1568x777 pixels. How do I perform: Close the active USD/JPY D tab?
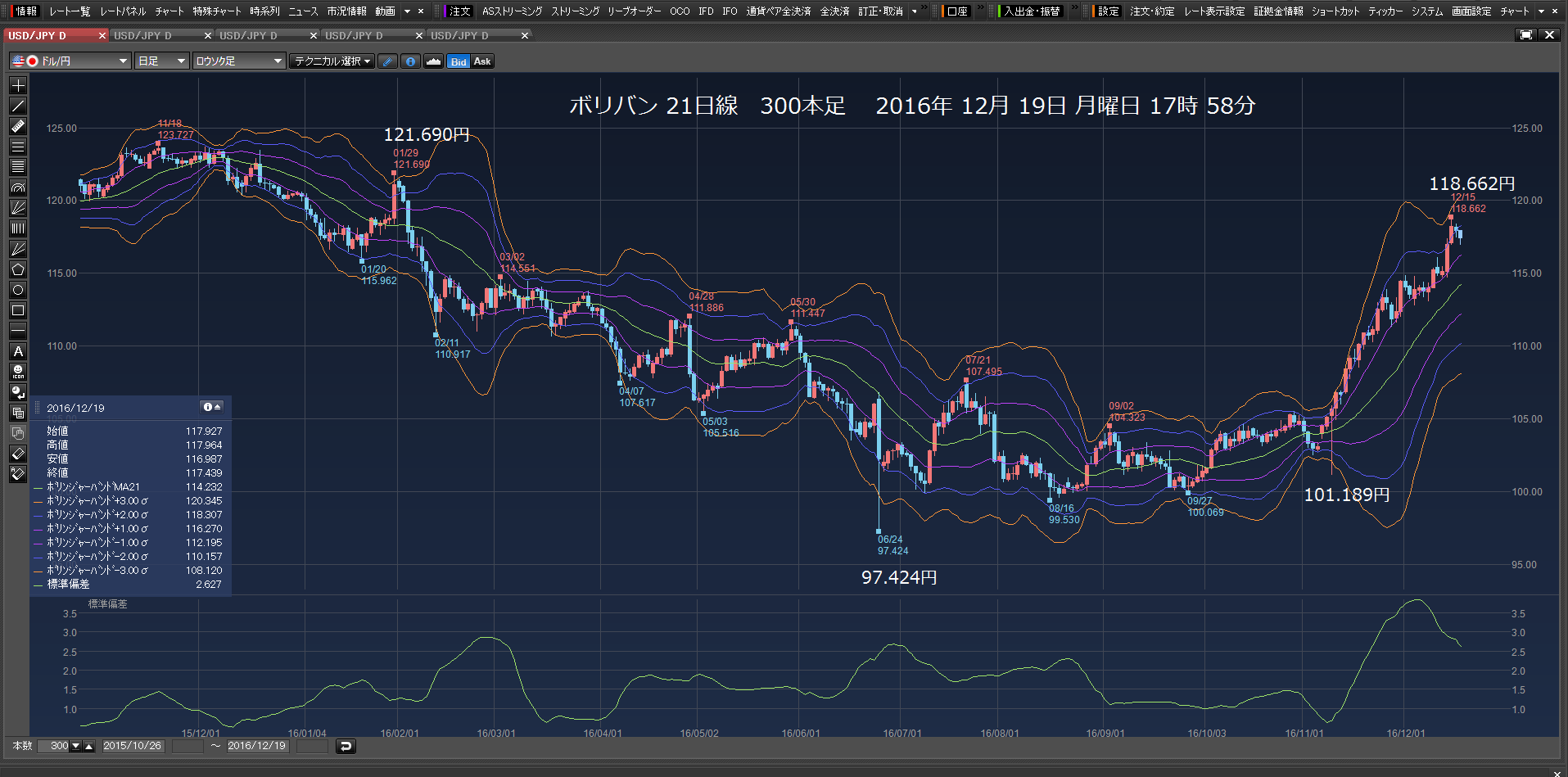tap(102, 36)
